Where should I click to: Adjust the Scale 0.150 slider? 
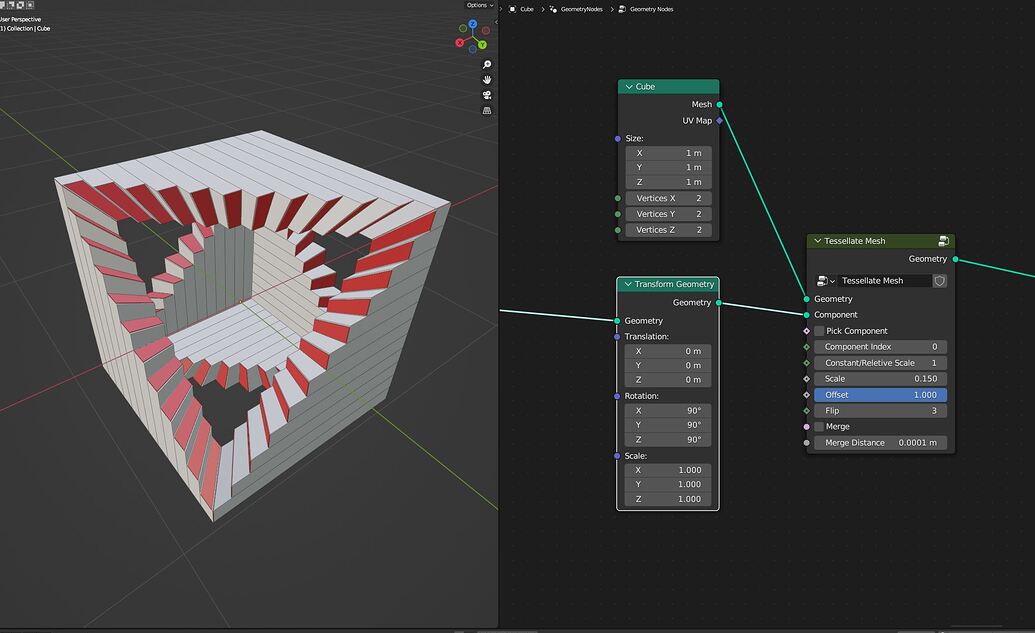pos(881,379)
